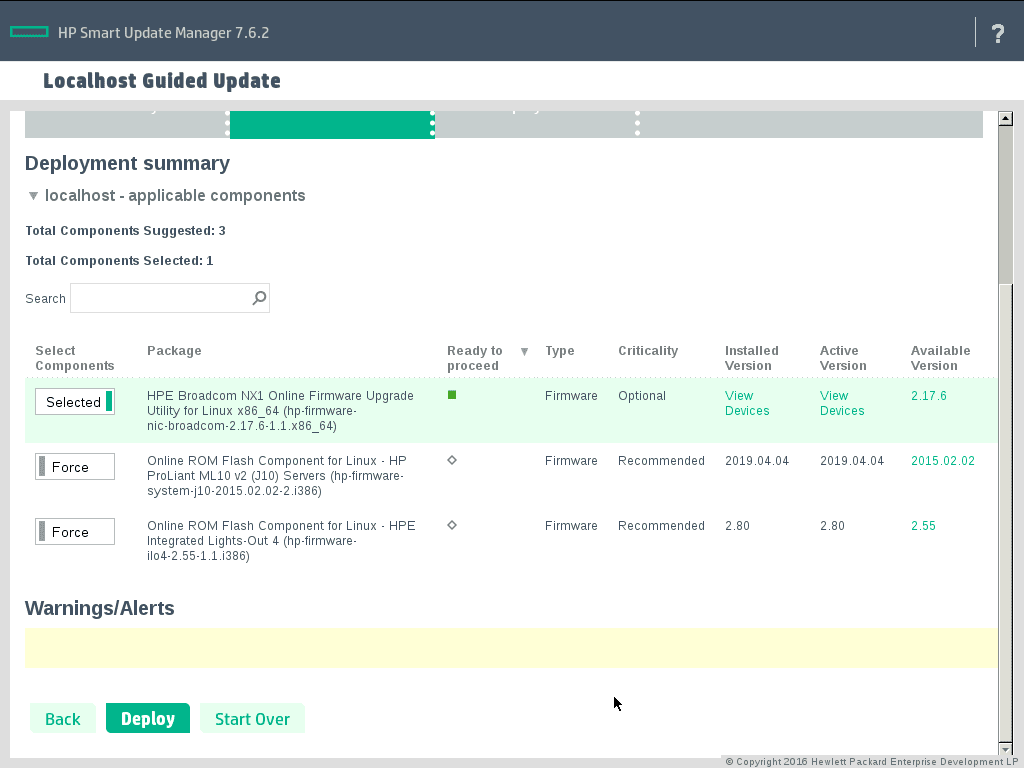Click the HPE green logo icon
This screenshot has width=1024, height=768.
pyautogui.click(x=29, y=32)
